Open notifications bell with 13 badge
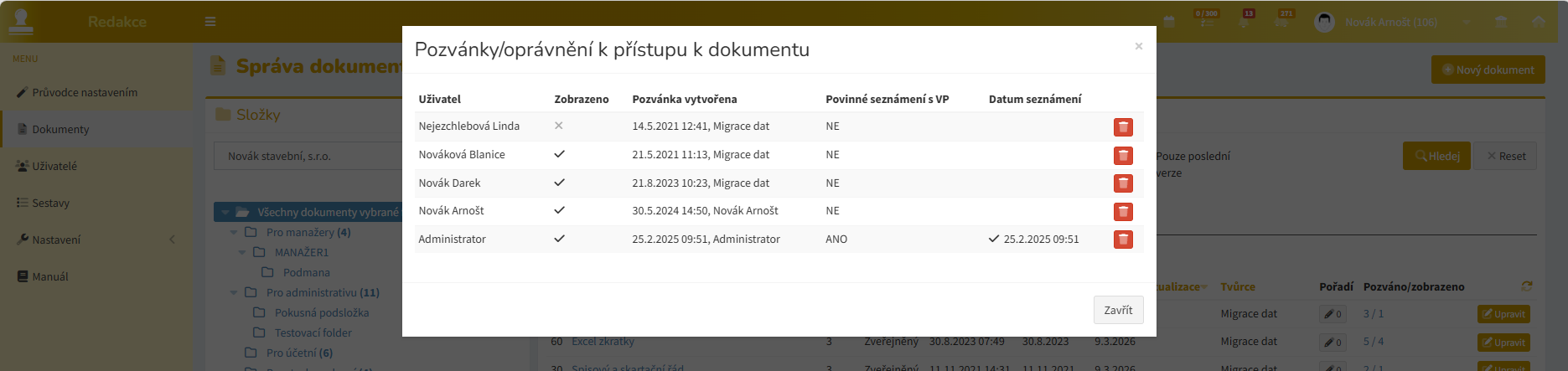This screenshot has height=371, width=1568. [x=1245, y=20]
